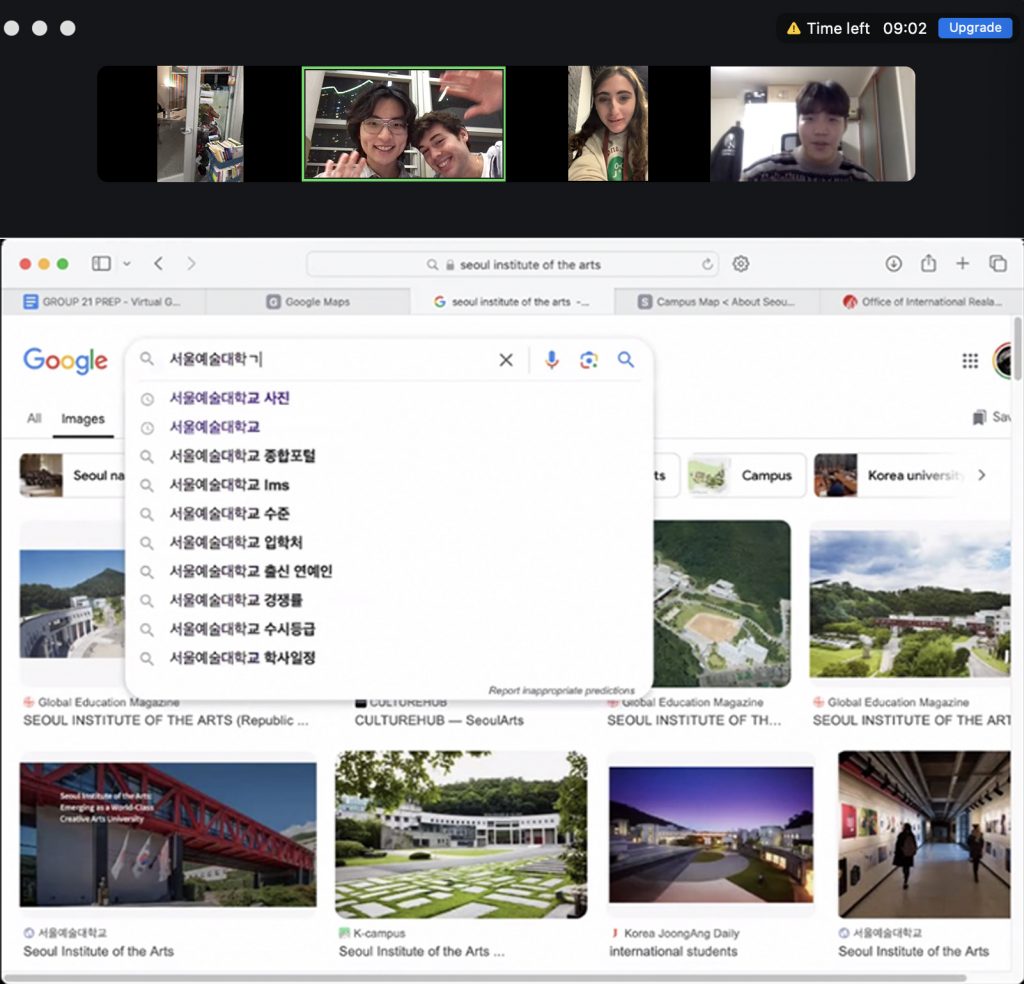This screenshot has height=984, width=1024.
Task: Open the red bridge image result
Action: coord(168,834)
